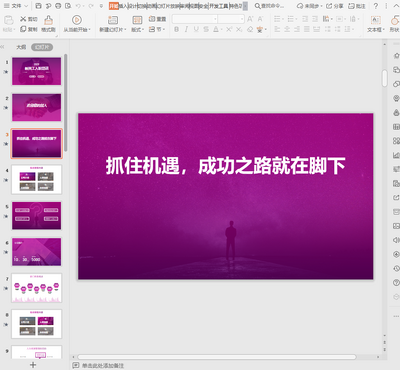Toggle Bold formatting

pos(176,29)
